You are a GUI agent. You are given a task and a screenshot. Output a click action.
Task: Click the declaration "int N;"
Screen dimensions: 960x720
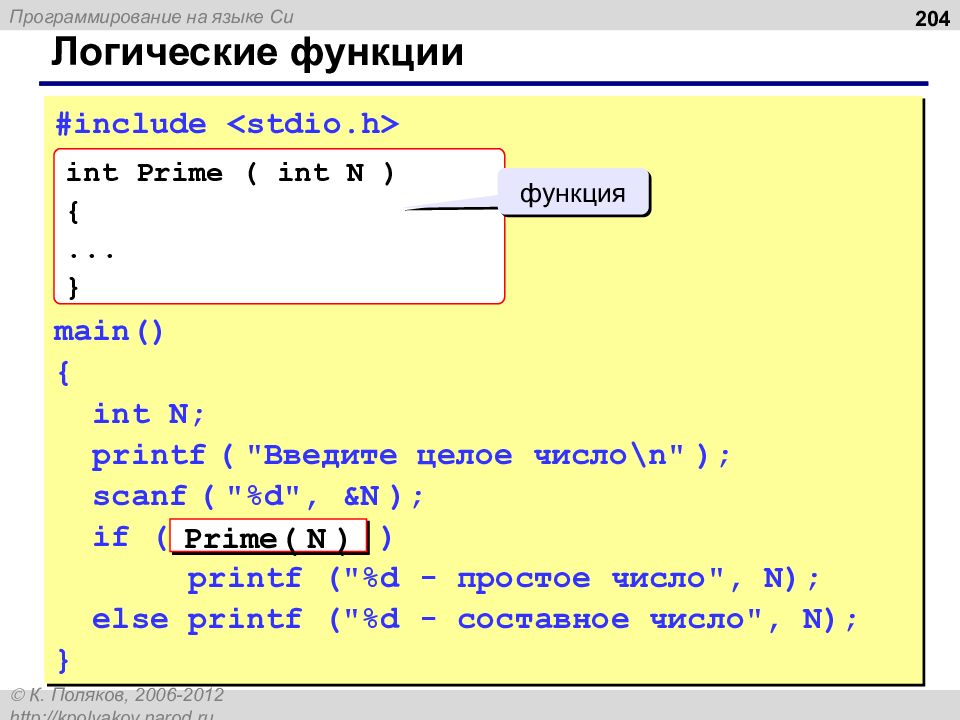(x=148, y=414)
